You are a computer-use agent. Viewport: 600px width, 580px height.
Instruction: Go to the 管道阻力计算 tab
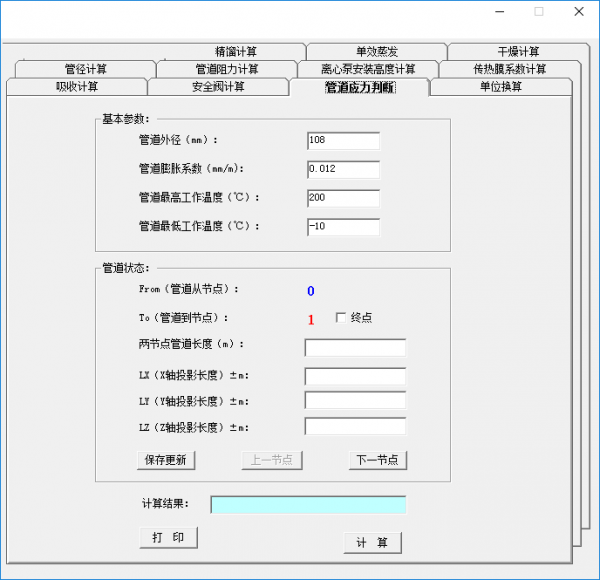tap(227, 69)
